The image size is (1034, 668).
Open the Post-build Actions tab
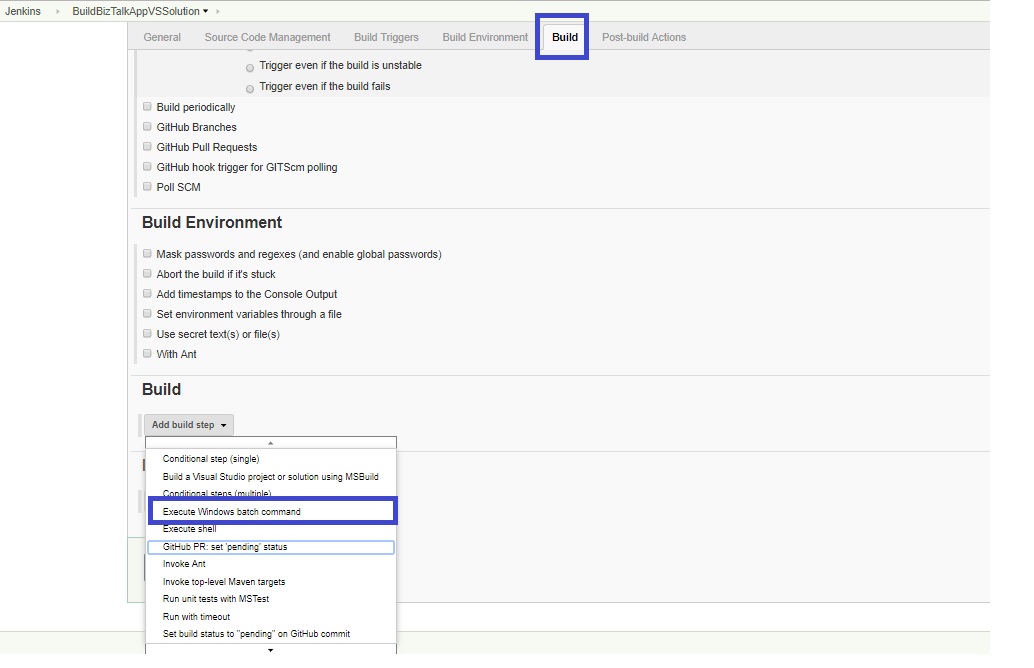tap(644, 37)
